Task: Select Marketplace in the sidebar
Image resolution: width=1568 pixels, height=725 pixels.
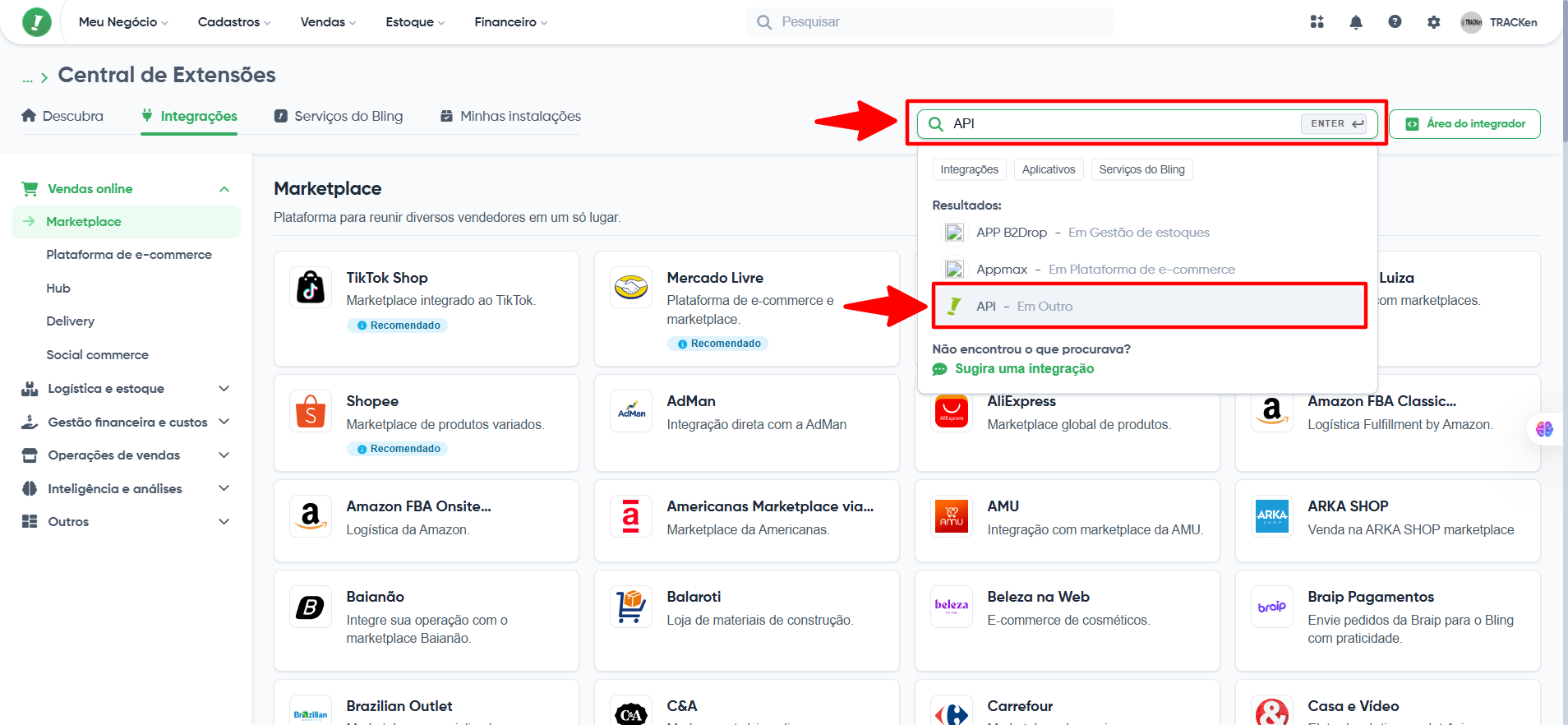Action: 127,222
